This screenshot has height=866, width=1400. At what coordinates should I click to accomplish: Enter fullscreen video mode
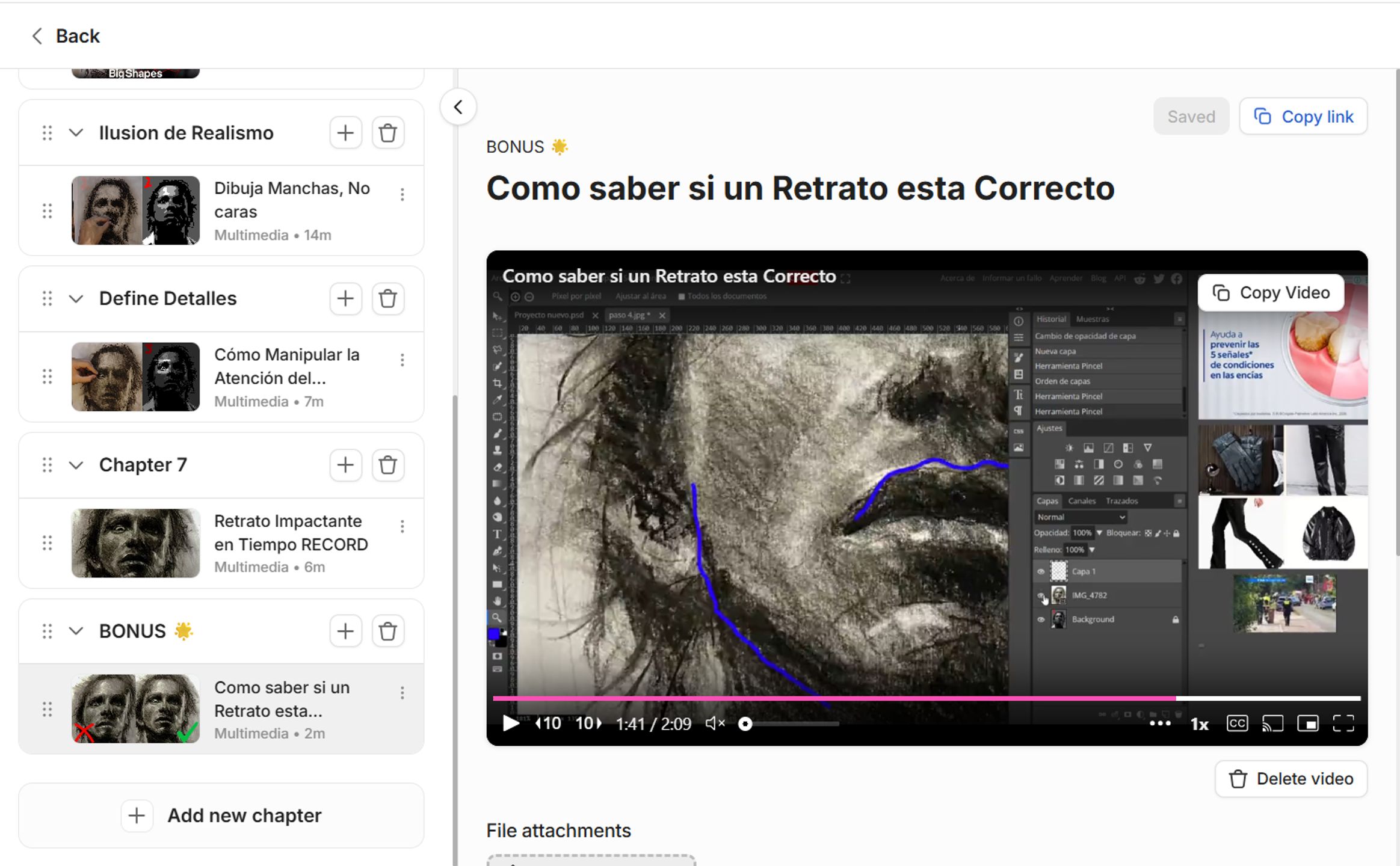tap(1343, 723)
